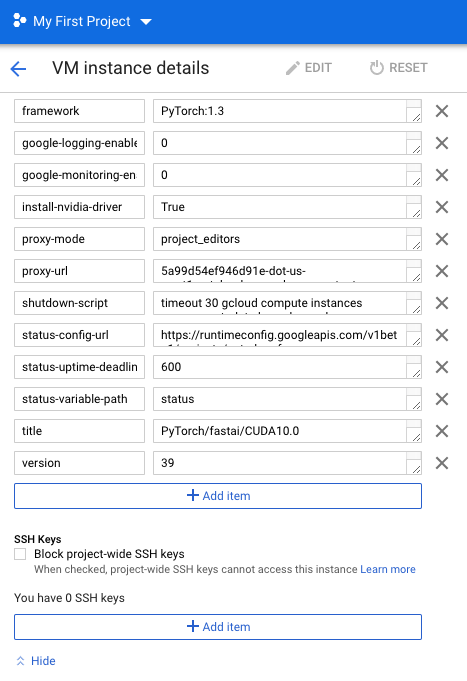
Task: Click EDIT with pencil icon
Action: click(309, 68)
